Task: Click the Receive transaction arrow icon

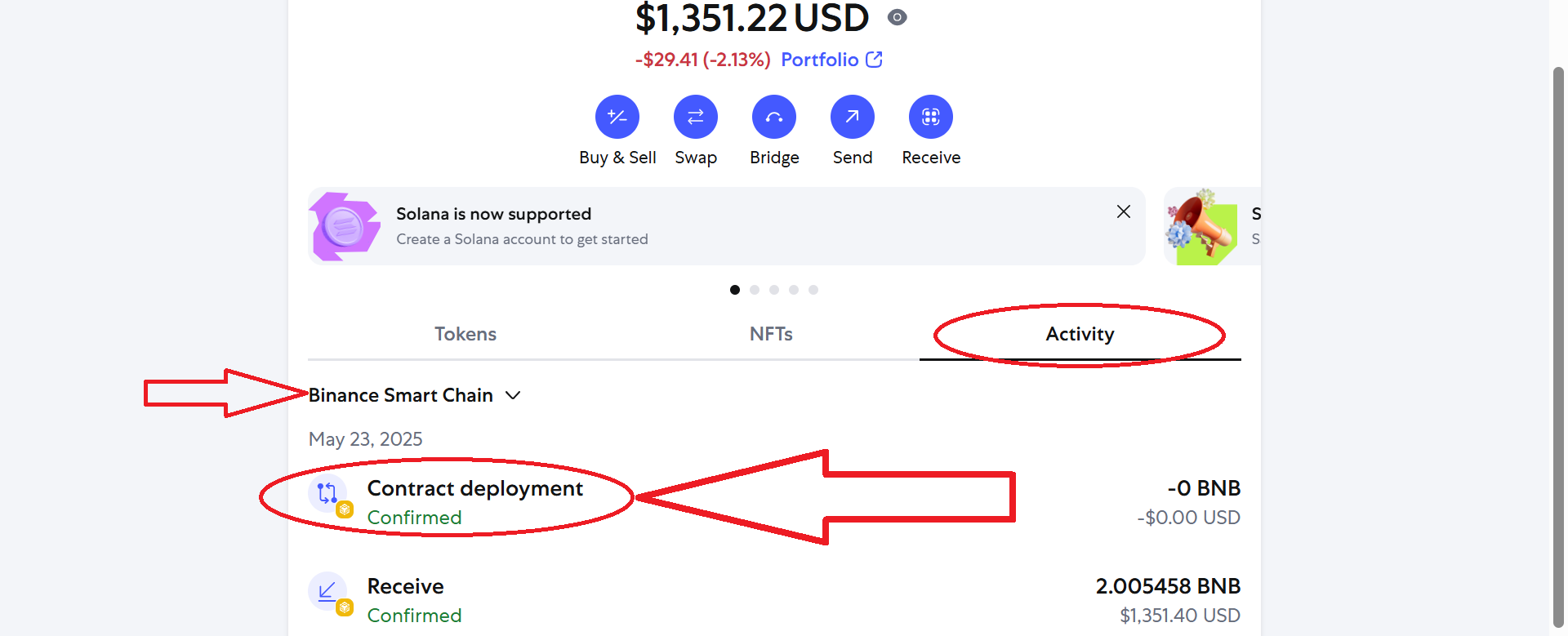Action: pyautogui.click(x=327, y=591)
